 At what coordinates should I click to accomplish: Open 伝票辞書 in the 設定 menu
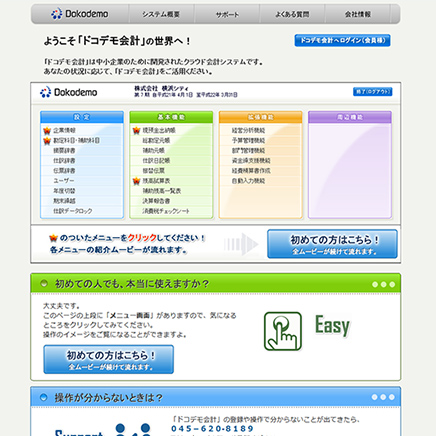tap(64, 171)
